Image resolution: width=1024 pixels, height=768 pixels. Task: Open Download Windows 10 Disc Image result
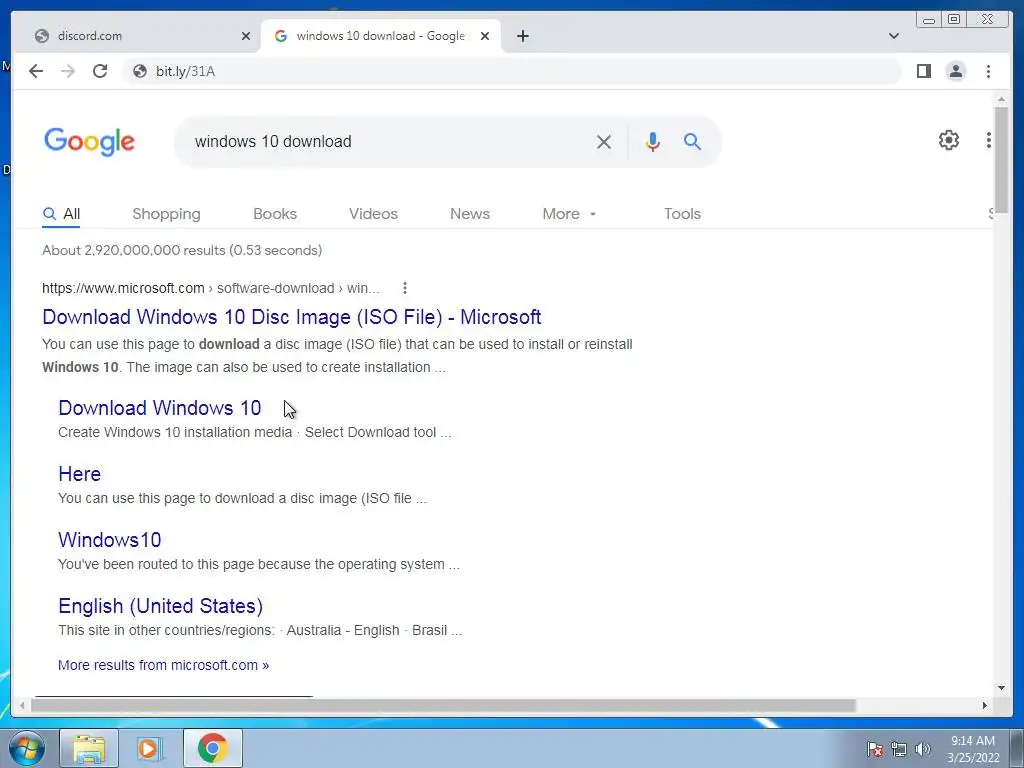click(291, 317)
